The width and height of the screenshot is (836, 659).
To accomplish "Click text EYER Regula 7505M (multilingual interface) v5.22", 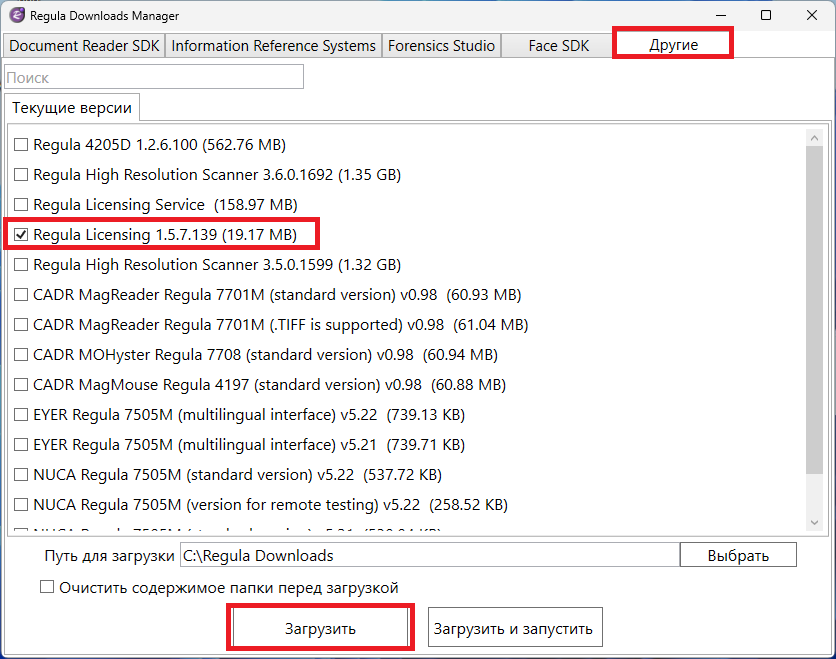I will (x=205, y=414).
